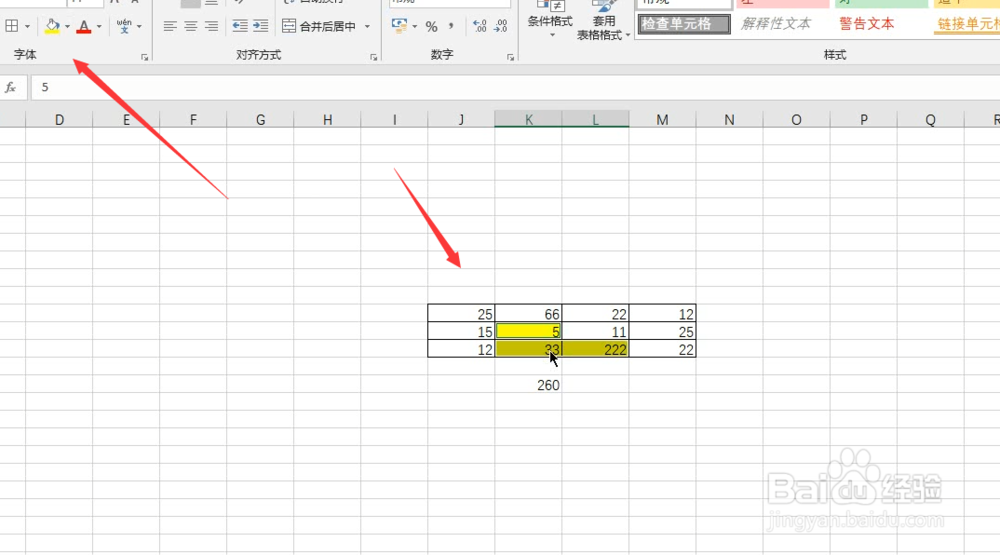Select column G header

pos(260,119)
